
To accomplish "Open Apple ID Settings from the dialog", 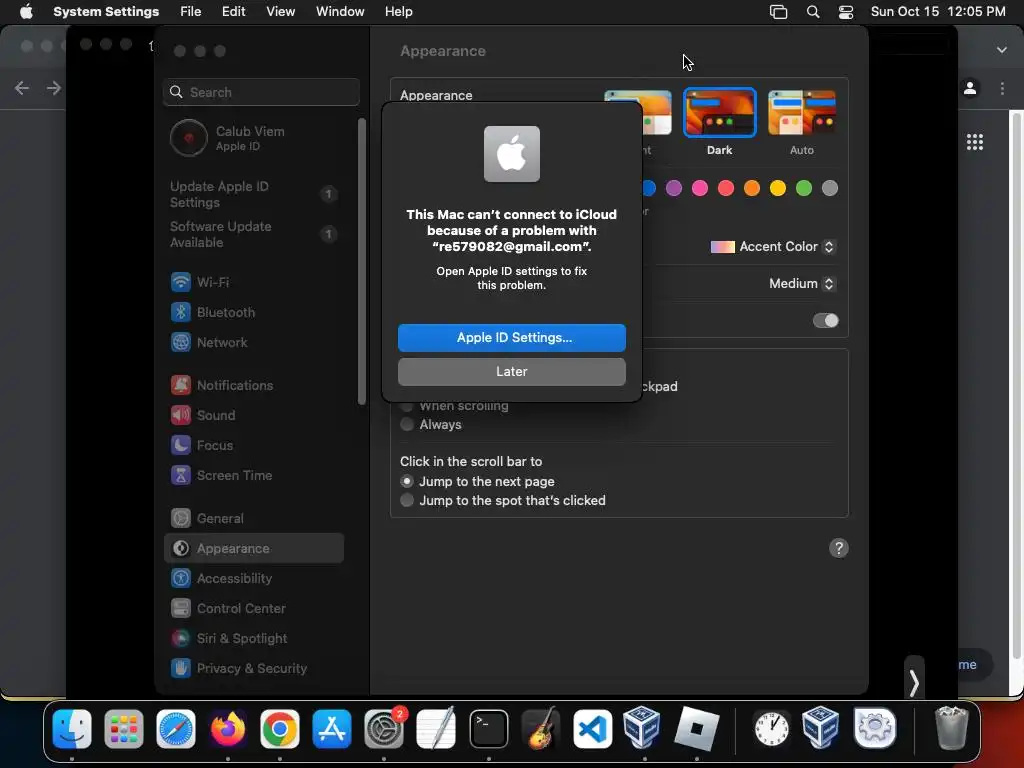I will pyautogui.click(x=511, y=338).
